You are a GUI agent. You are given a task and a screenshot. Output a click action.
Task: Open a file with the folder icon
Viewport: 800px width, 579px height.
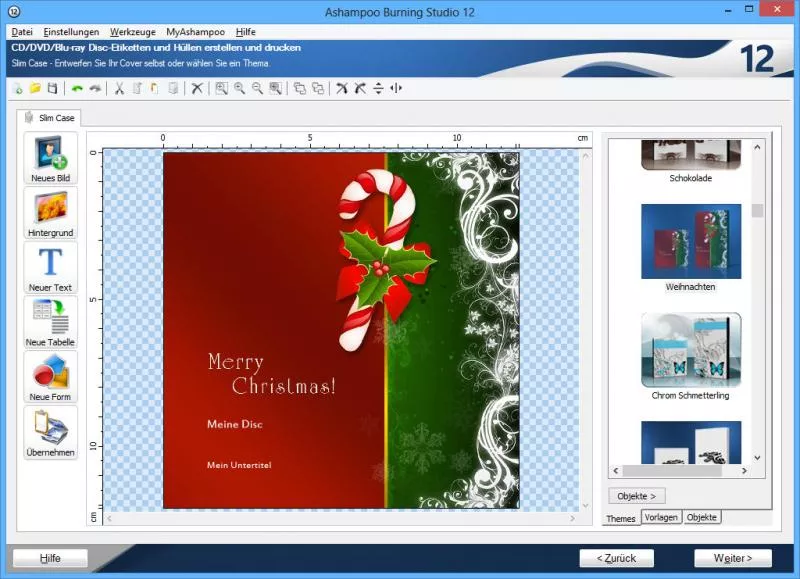tap(35, 88)
